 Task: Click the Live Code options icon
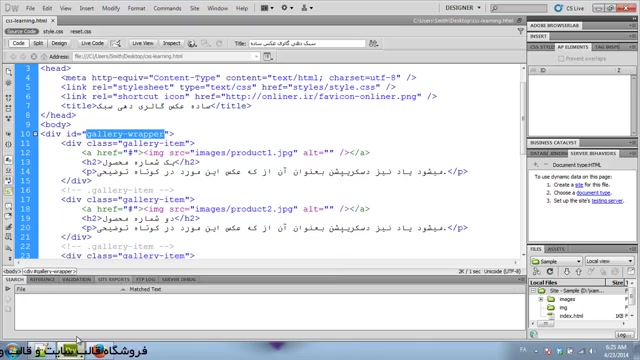tap(116, 43)
